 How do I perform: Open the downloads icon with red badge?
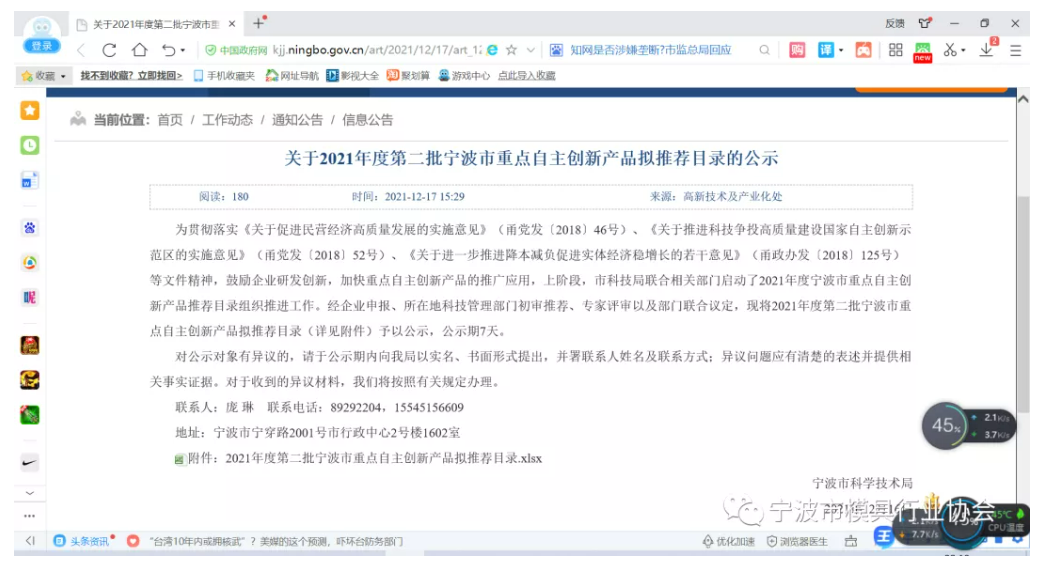(x=986, y=50)
